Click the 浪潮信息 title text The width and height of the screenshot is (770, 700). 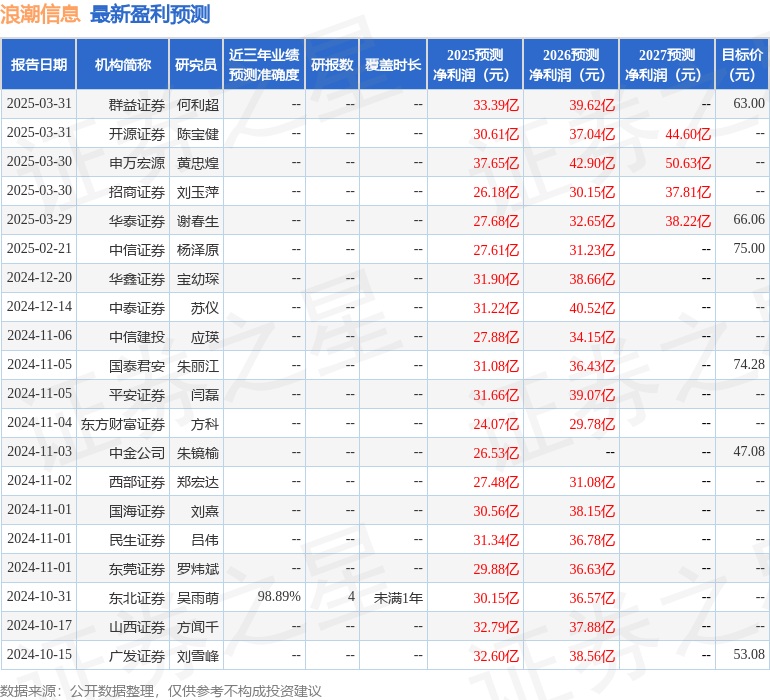tap(40, 14)
